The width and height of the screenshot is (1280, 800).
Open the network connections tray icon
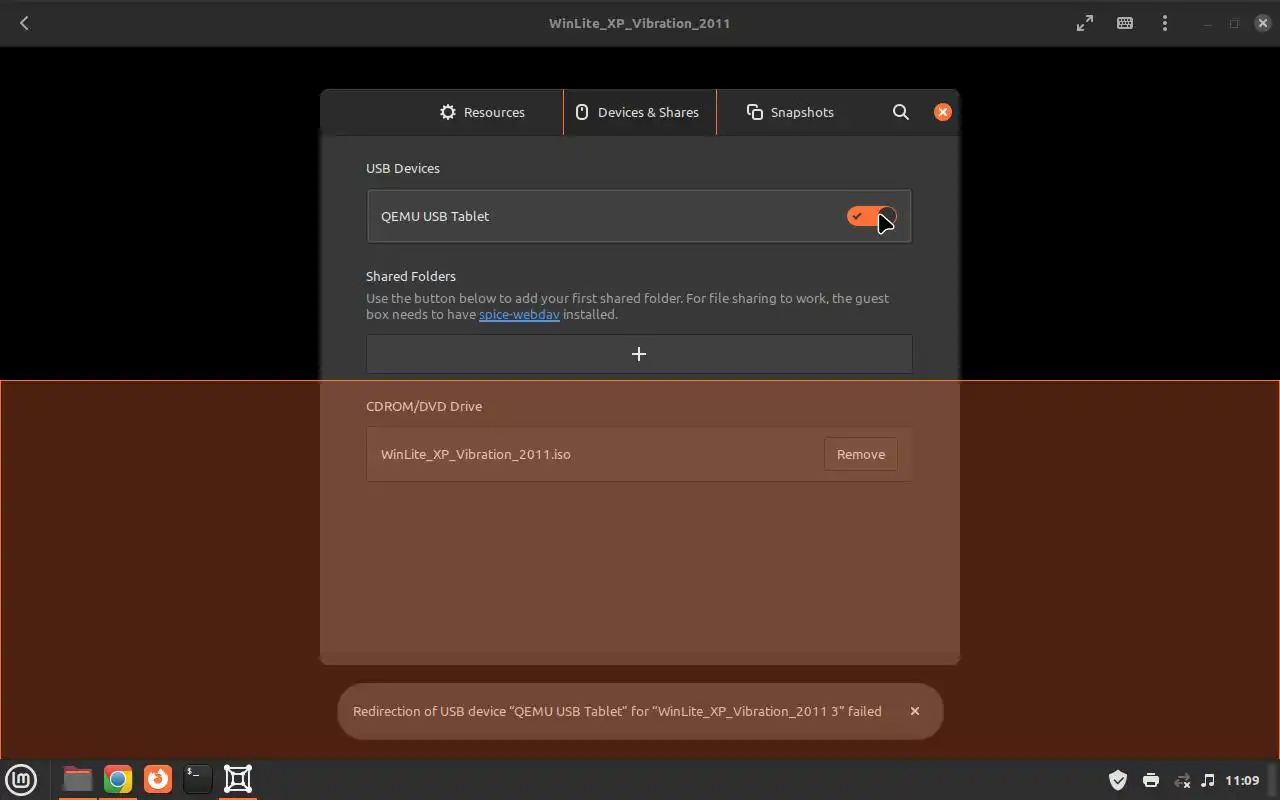coord(1182,780)
